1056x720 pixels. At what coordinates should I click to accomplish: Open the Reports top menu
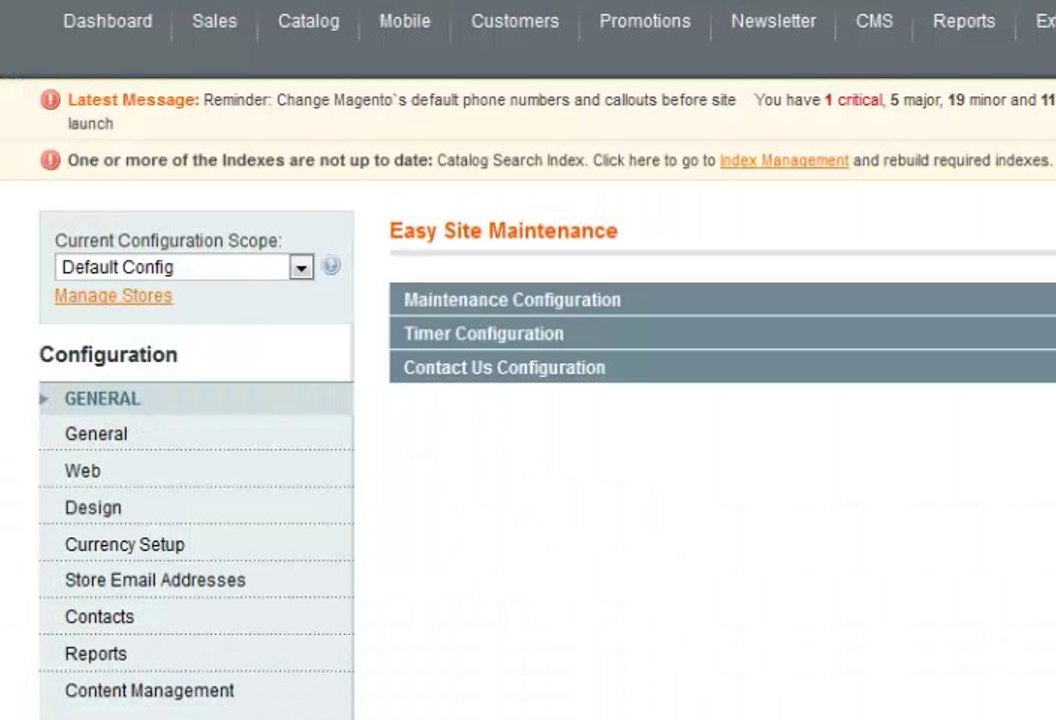[x=964, y=22]
